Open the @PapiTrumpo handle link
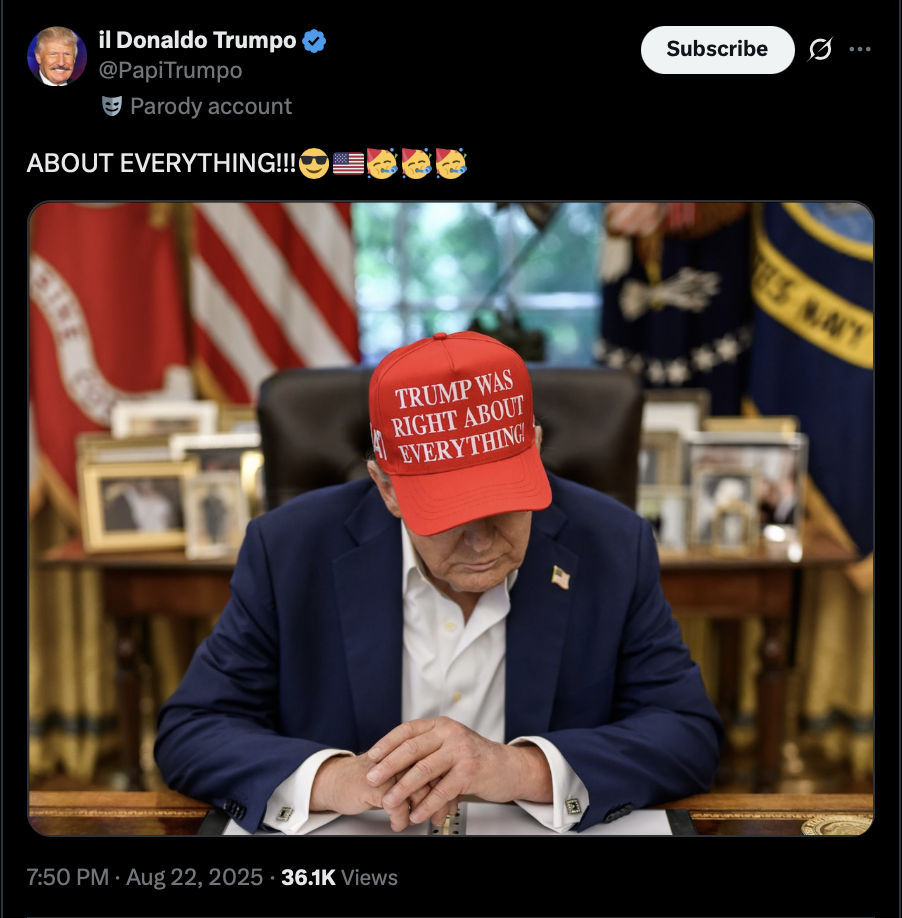Viewport: 902px width, 918px height. 170,70
